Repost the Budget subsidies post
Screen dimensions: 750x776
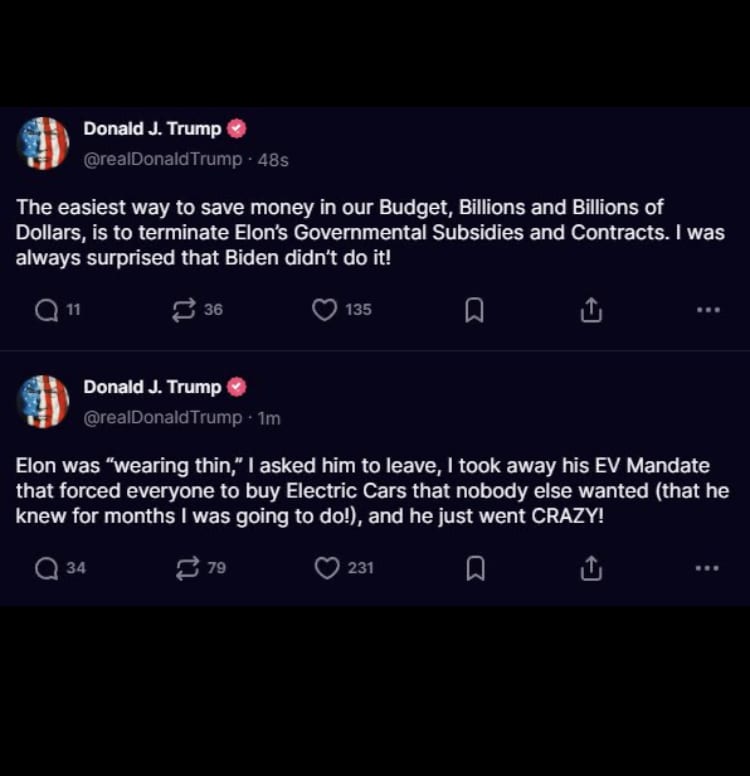click(184, 311)
